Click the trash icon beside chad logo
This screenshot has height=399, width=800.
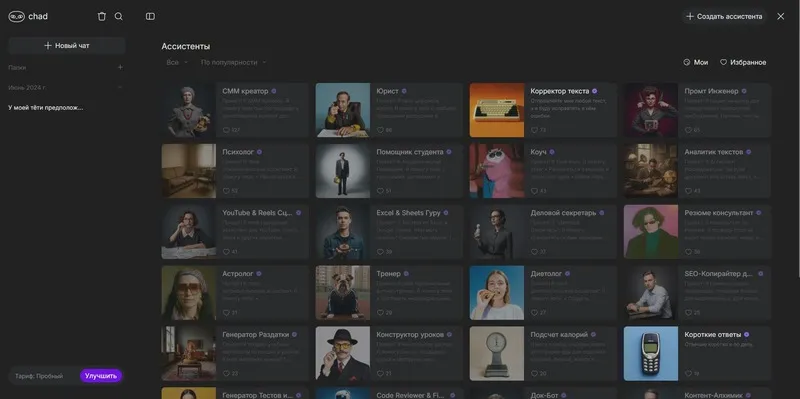pyautogui.click(x=102, y=16)
